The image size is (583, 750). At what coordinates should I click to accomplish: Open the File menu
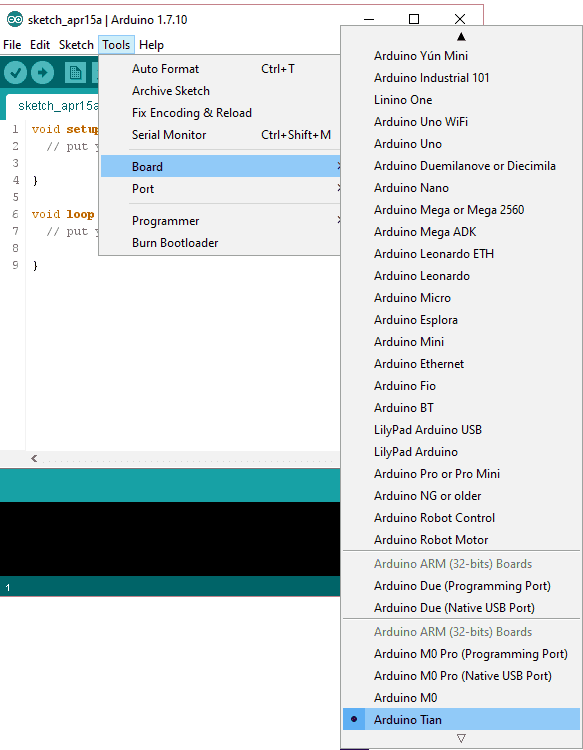[x=12, y=45]
